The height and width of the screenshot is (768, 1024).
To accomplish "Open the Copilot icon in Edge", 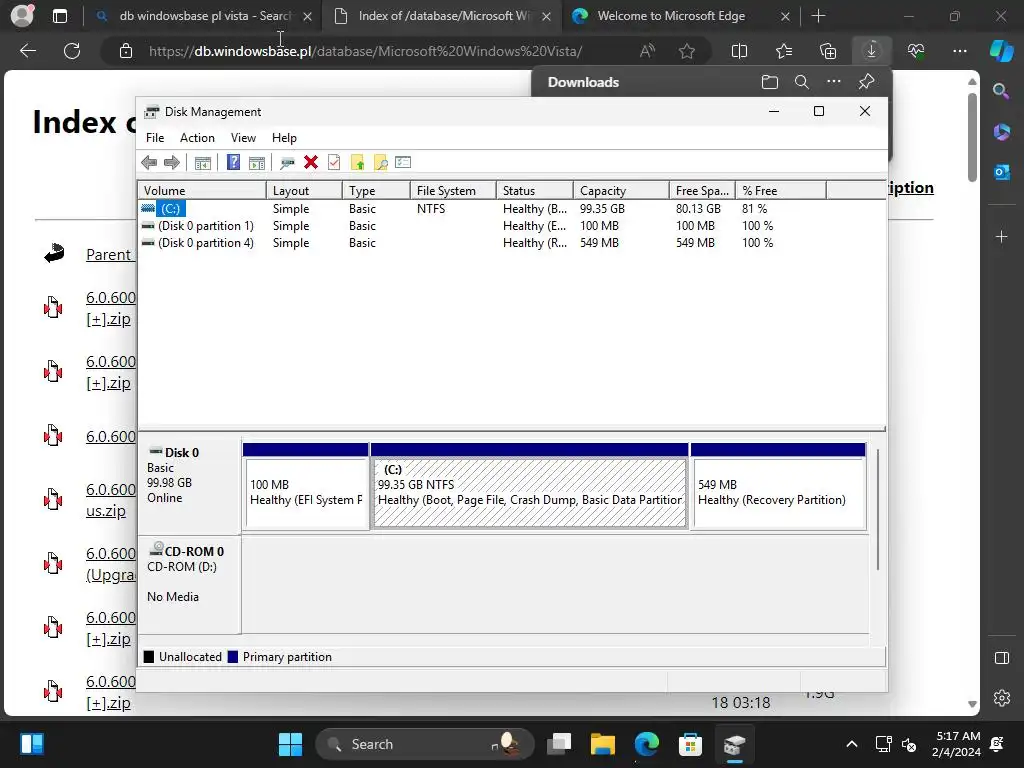I will tap(1002, 51).
